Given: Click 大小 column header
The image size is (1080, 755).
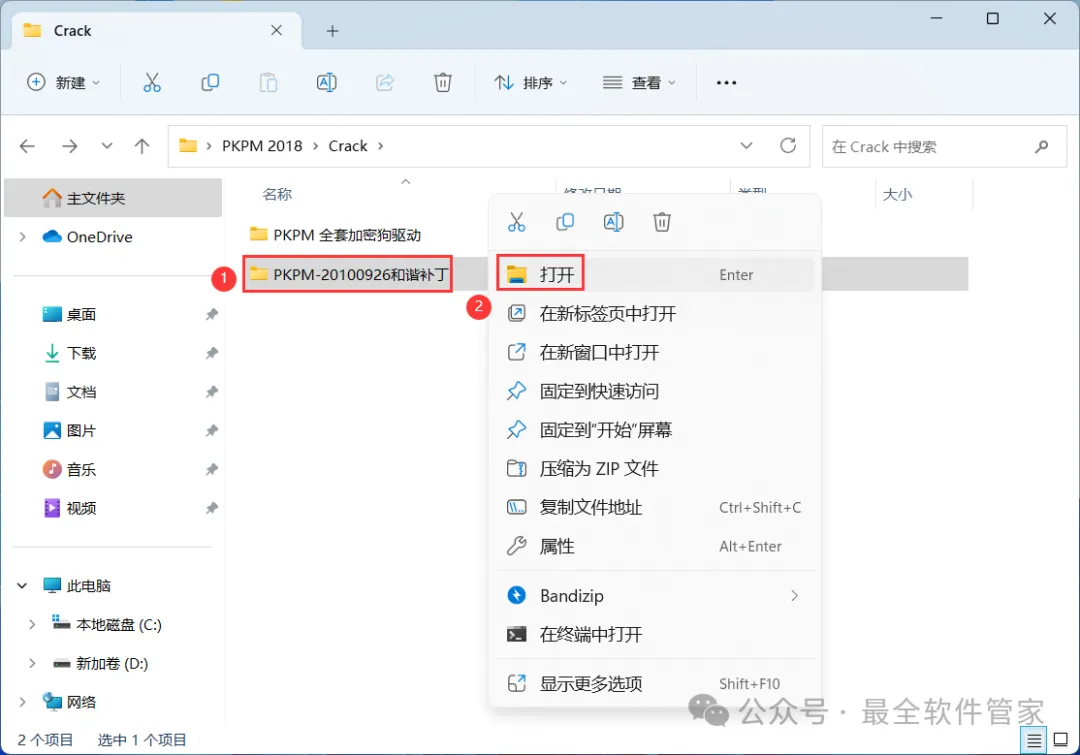Looking at the screenshot, I should (x=897, y=194).
